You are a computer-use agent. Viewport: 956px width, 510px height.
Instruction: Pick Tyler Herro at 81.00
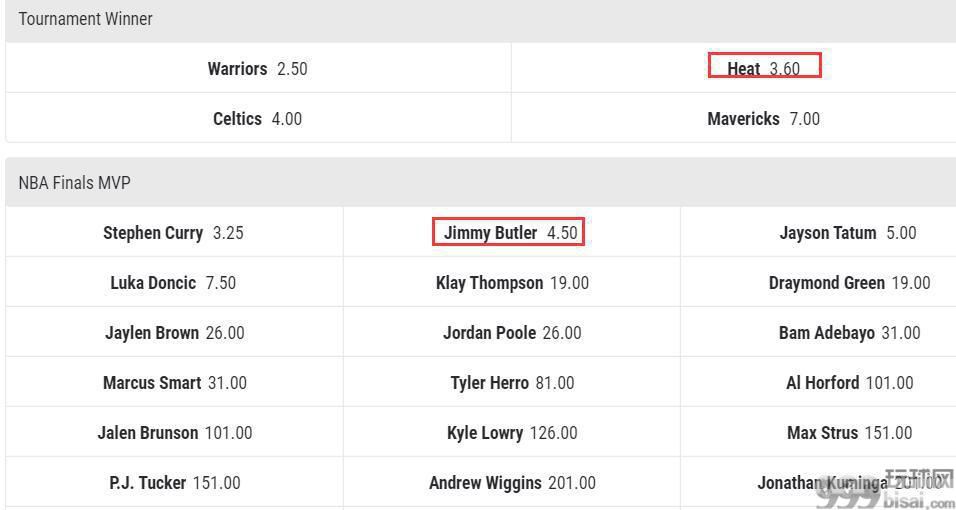pyautogui.click(x=512, y=382)
